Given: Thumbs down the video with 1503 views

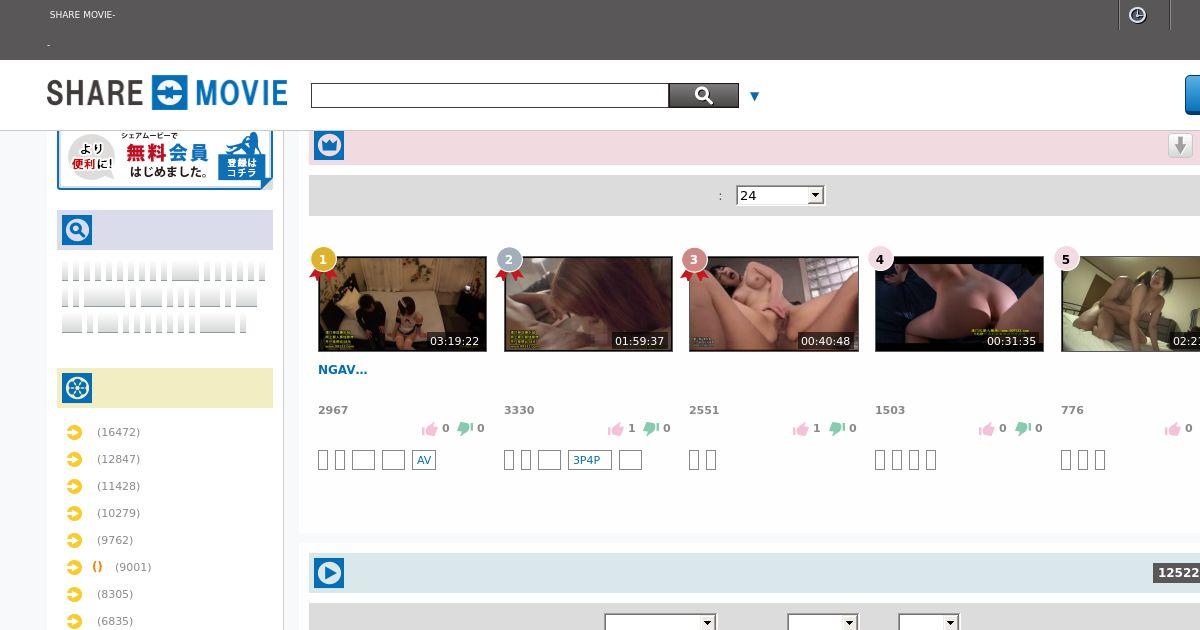Looking at the screenshot, I should 1022,428.
